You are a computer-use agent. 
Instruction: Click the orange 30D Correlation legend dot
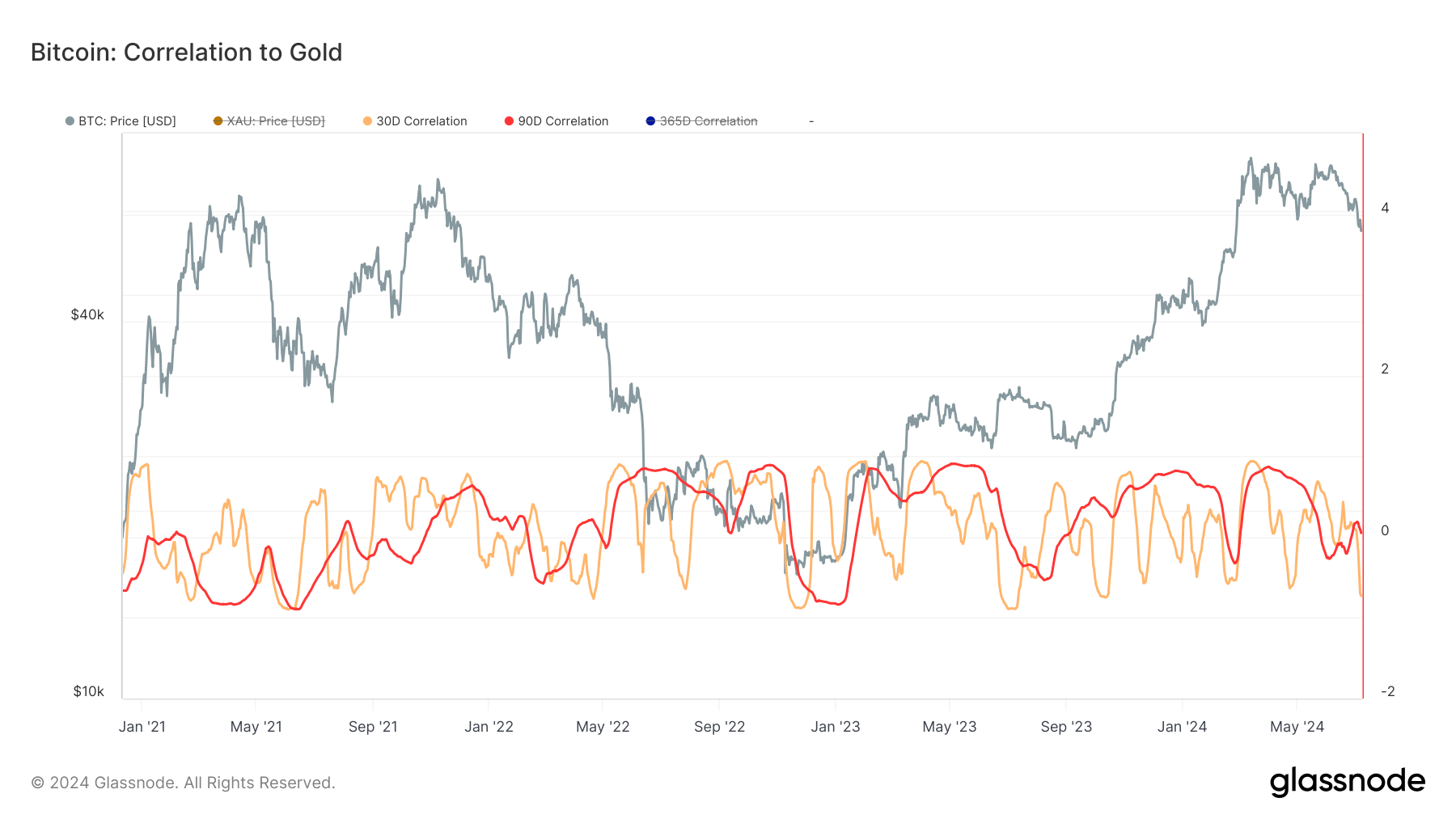click(367, 121)
